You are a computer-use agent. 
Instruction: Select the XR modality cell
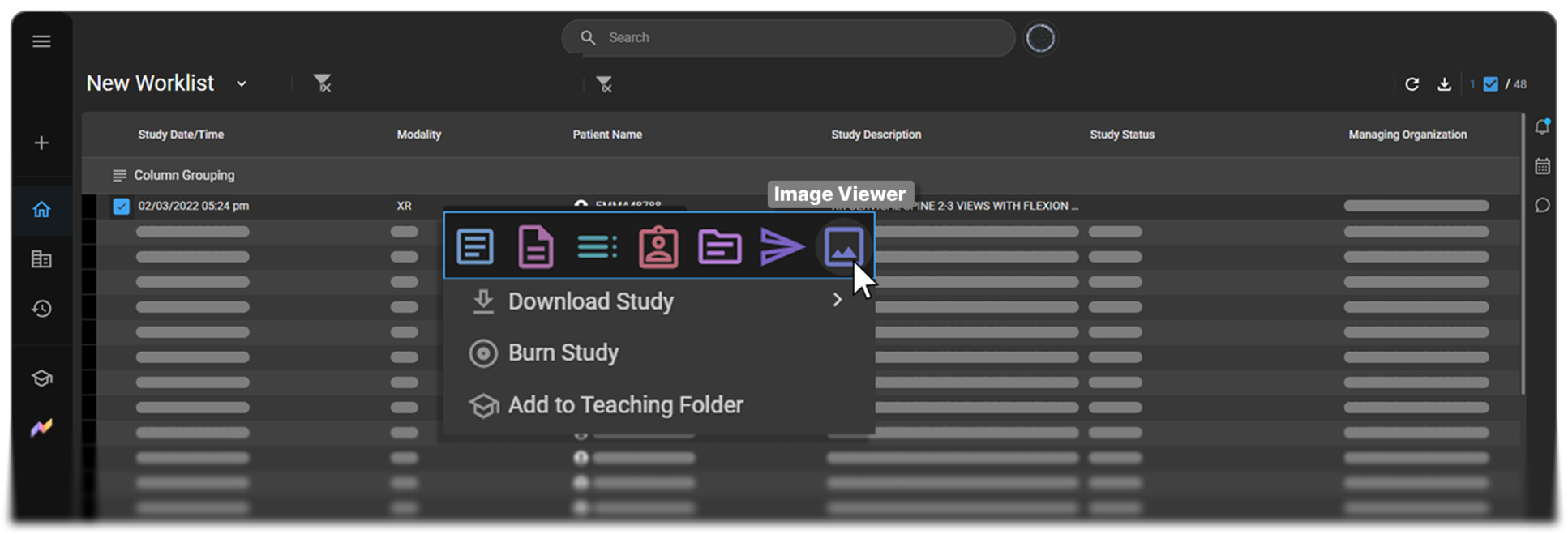coord(404,207)
